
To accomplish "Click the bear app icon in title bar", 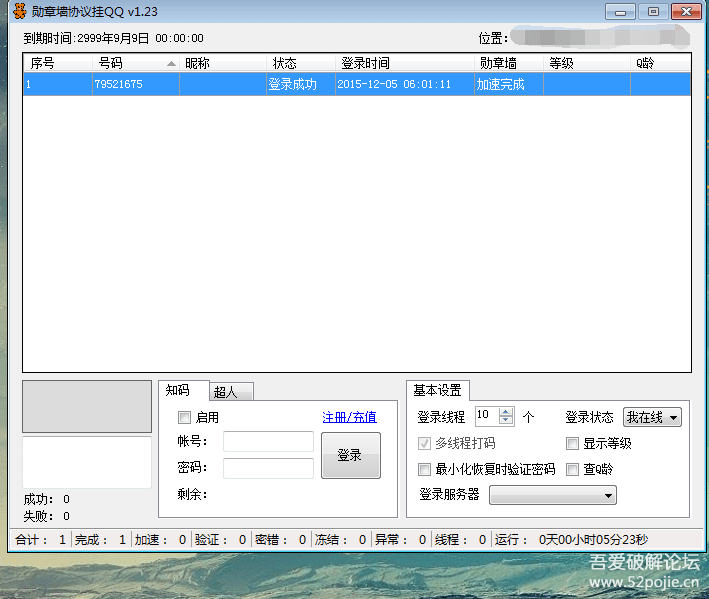I will pos(19,11).
